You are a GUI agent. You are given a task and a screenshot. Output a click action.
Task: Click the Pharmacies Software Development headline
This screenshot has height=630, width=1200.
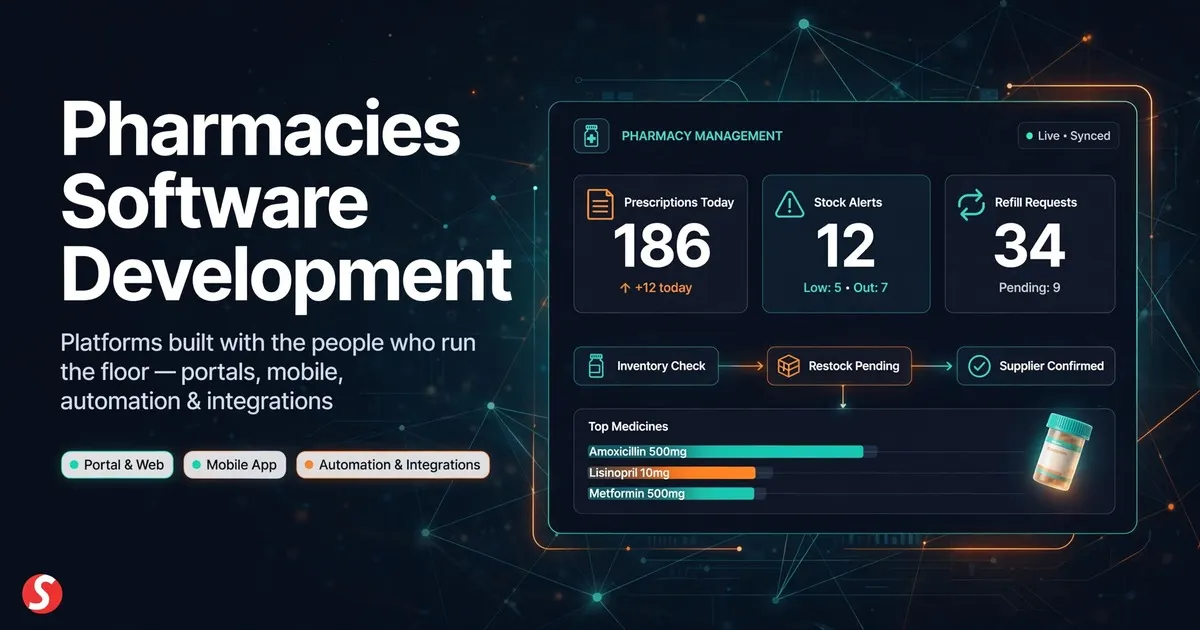pyautogui.click(x=285, y=204)
